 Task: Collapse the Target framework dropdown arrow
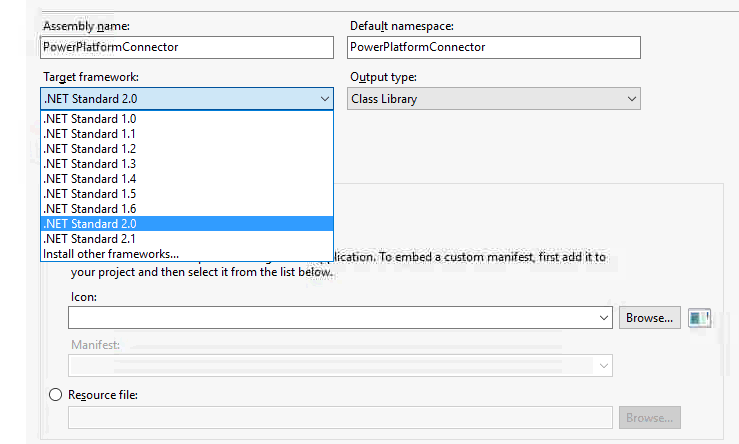coord(324,99)
